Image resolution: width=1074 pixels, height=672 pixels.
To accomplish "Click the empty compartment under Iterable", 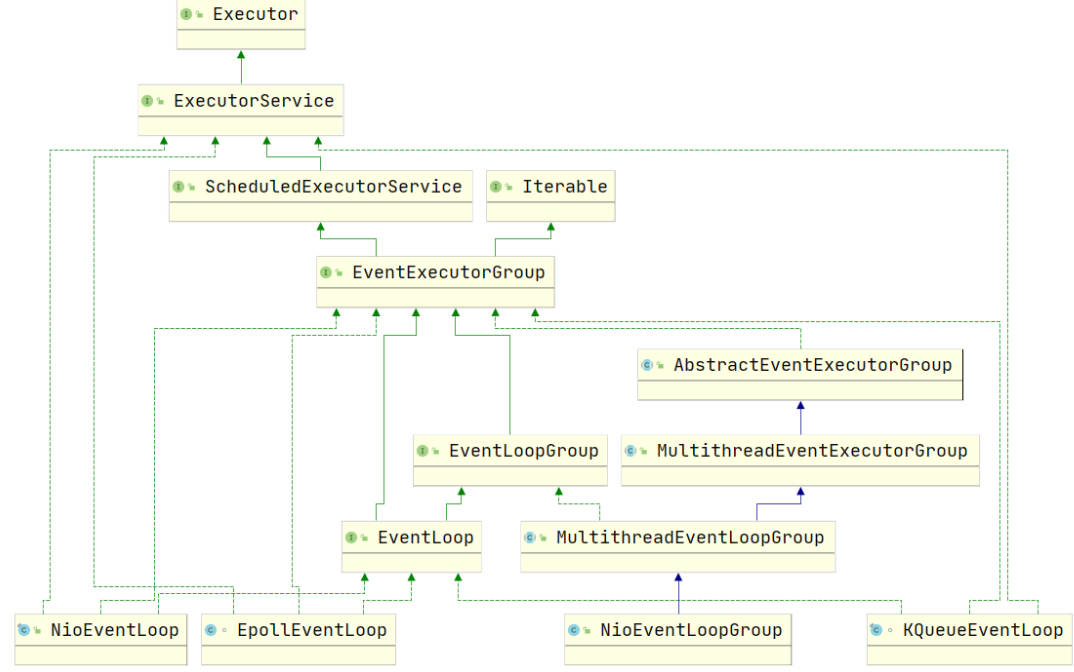I will point(550,211).
